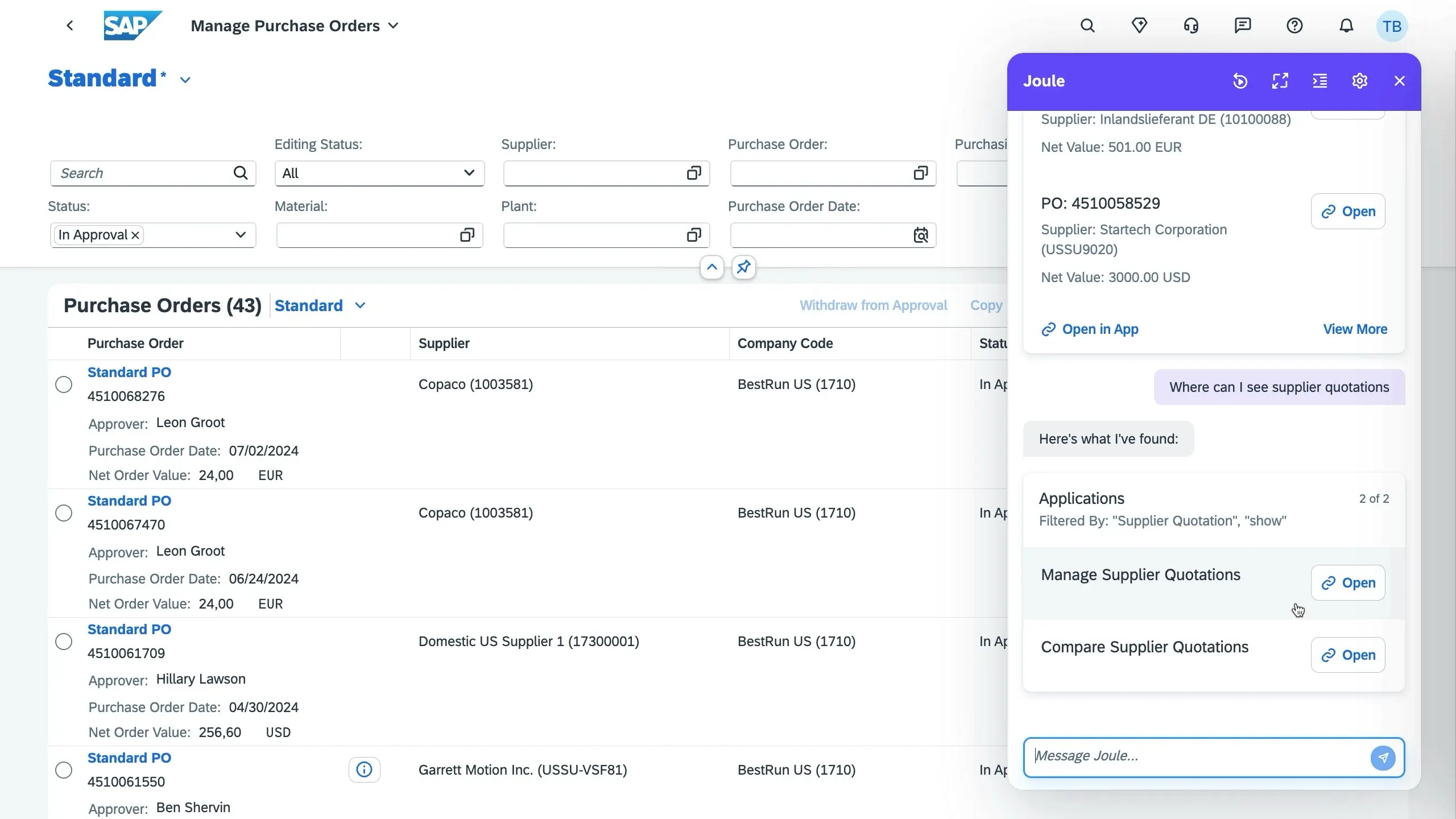Pin the filter header bar
The width and height of the screenshot is (1456, 819).
[x=743, y=267]
